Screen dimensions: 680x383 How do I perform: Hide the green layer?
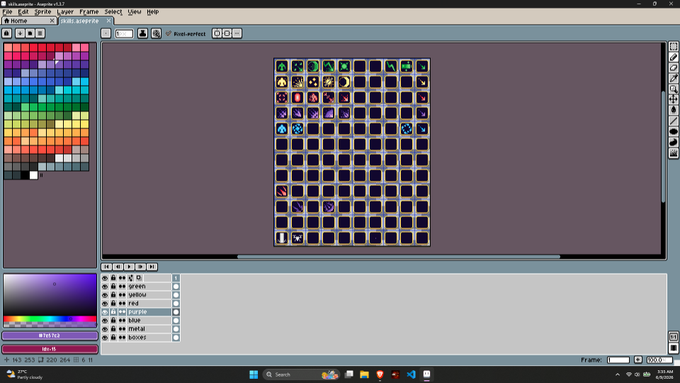click(105, 286)
